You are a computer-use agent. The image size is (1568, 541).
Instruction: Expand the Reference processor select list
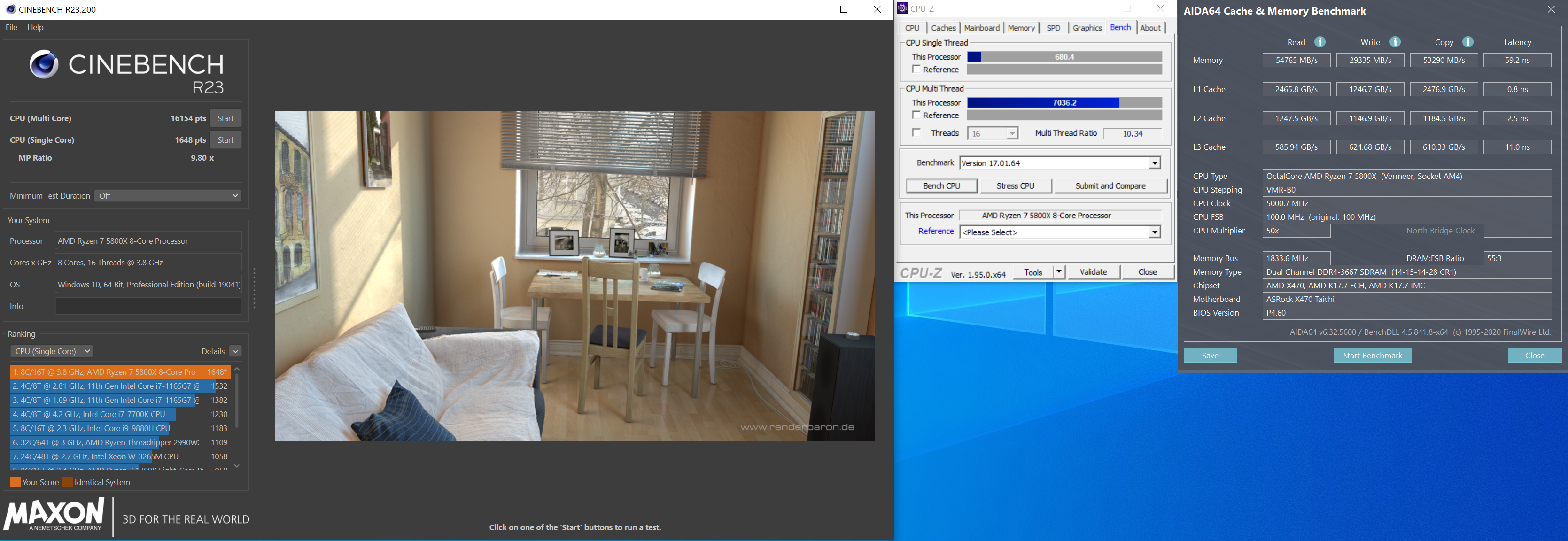coord(1154,232)
